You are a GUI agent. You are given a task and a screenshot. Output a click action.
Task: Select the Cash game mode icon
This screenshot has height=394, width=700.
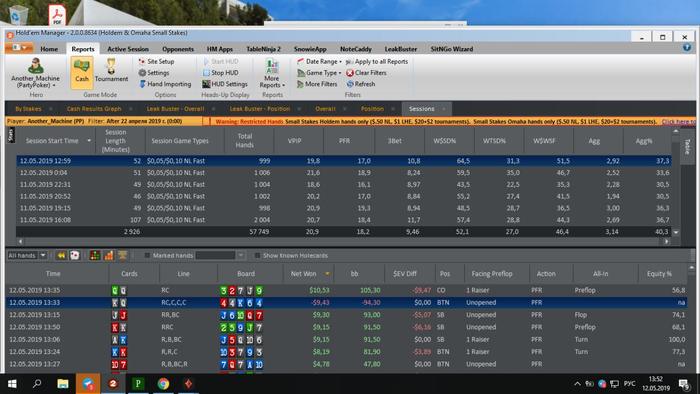(x=82, y=71)
